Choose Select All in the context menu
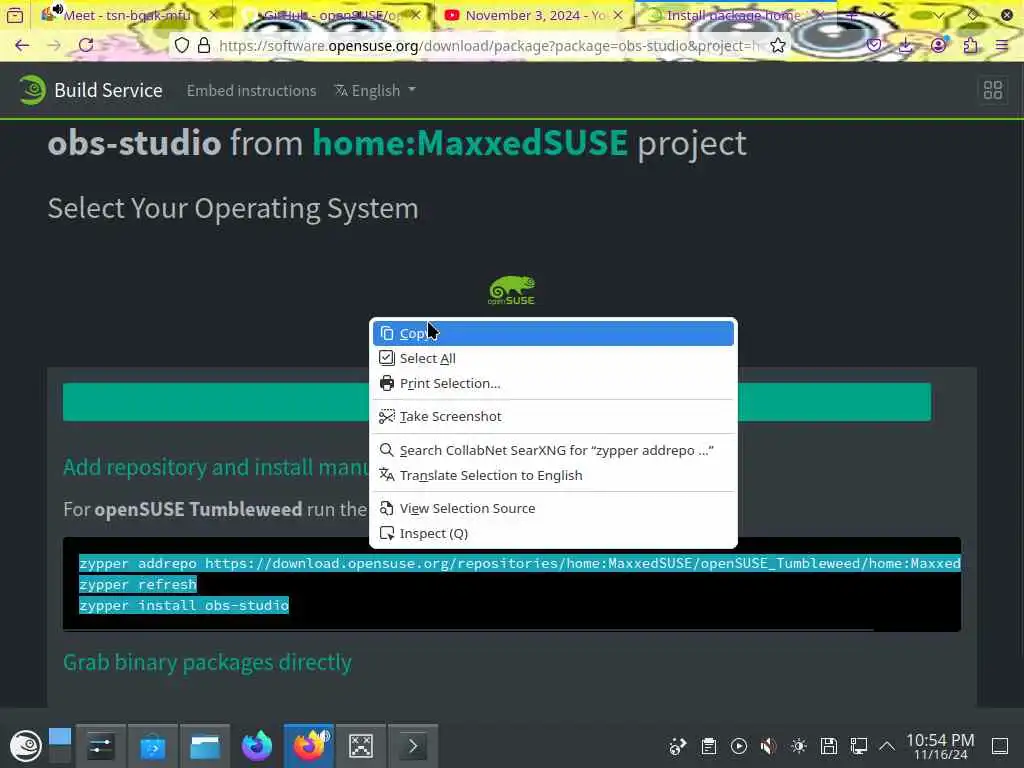Viewport: 1024px width, 768px height. (x=553, y=358)
